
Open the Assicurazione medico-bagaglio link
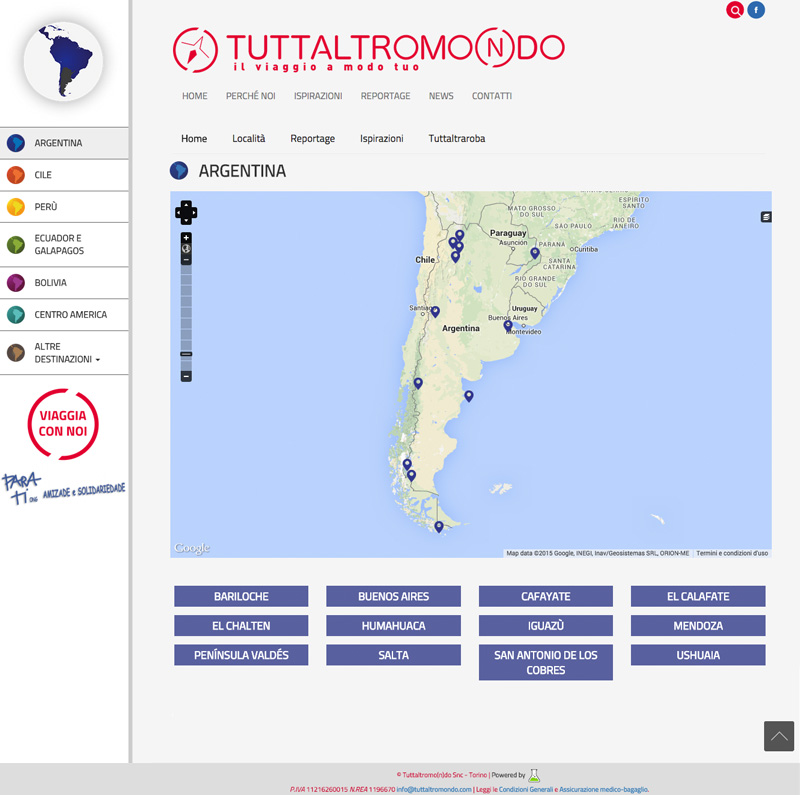coord(604,789)
